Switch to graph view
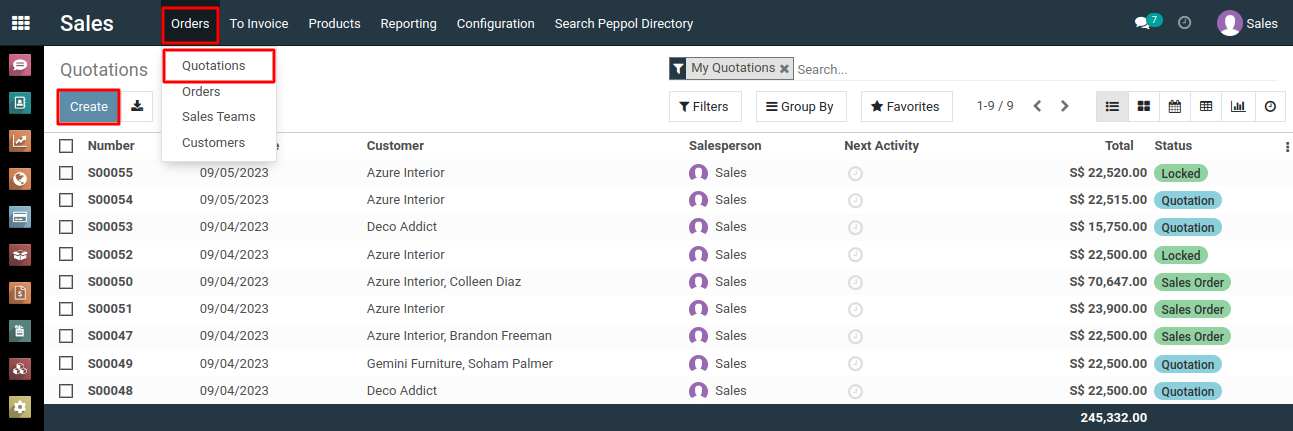Screen dimensions: 1293x431 1238,106
